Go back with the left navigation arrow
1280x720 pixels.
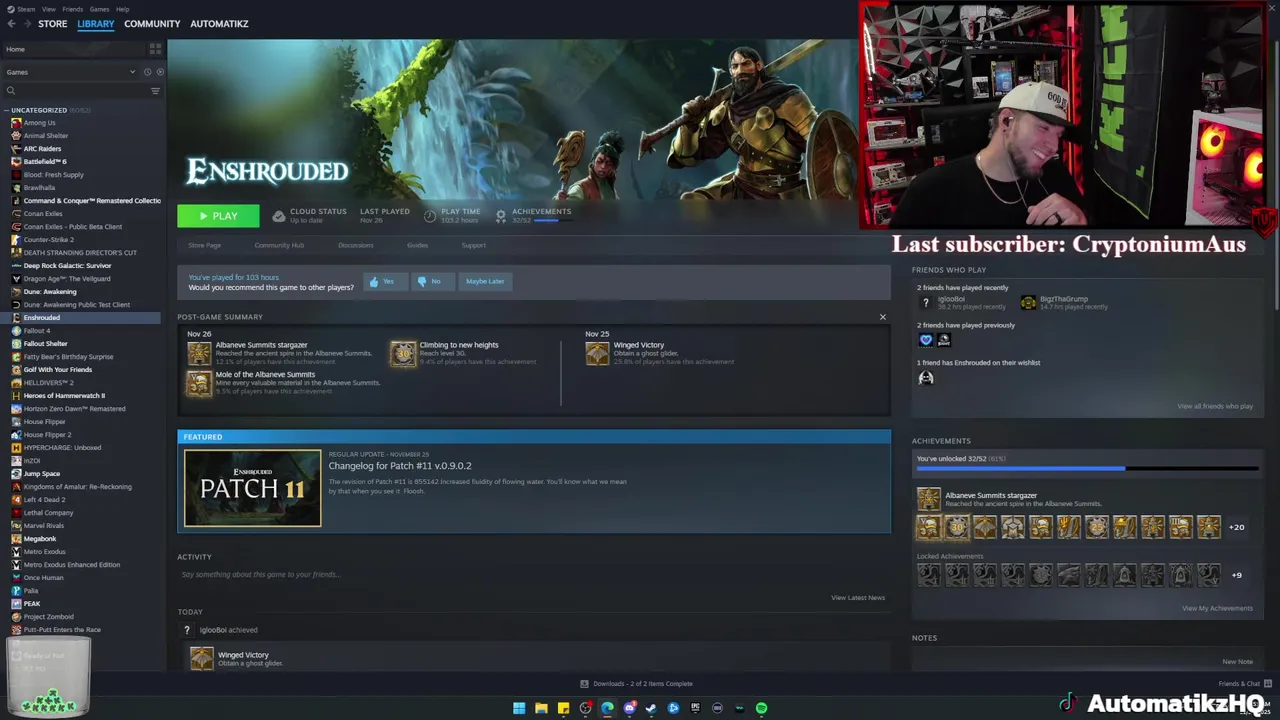(9, 24)
